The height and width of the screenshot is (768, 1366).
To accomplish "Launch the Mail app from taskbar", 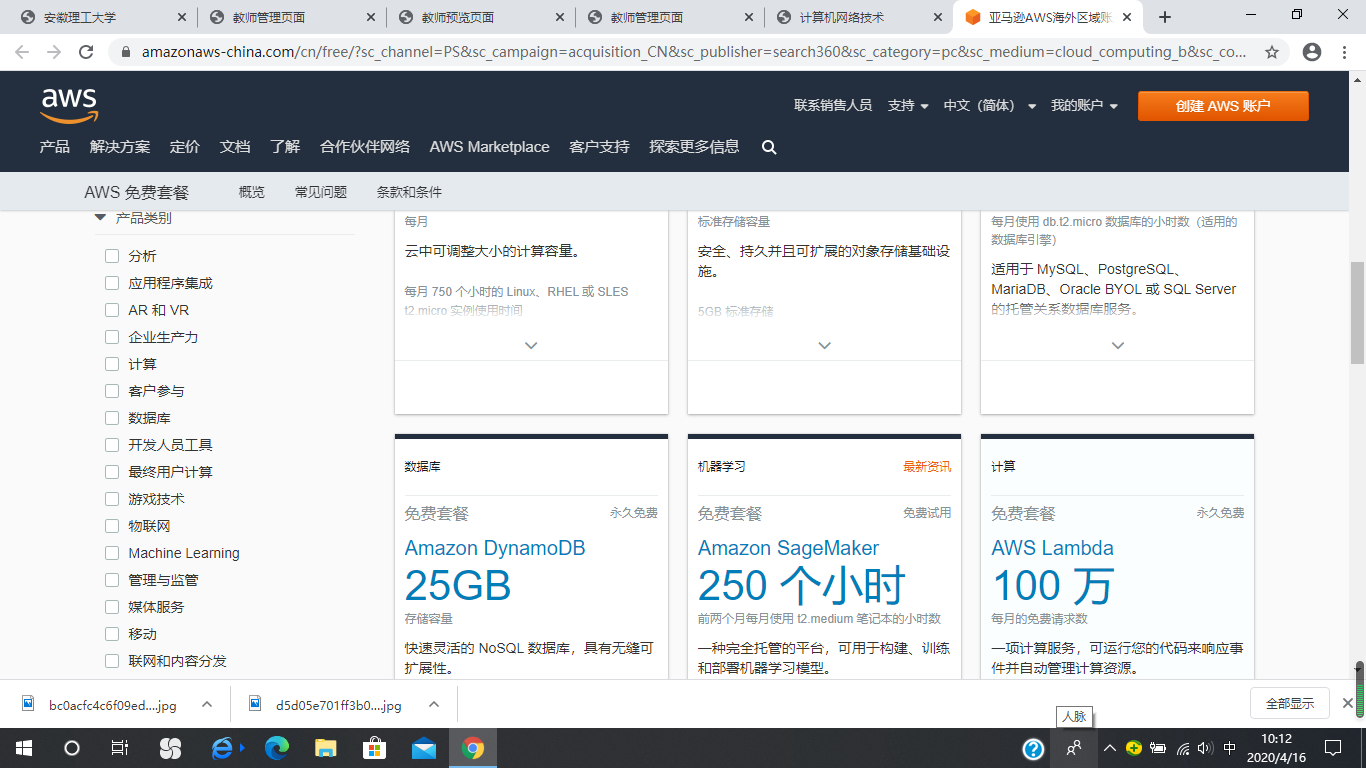I will click(424, 748).
